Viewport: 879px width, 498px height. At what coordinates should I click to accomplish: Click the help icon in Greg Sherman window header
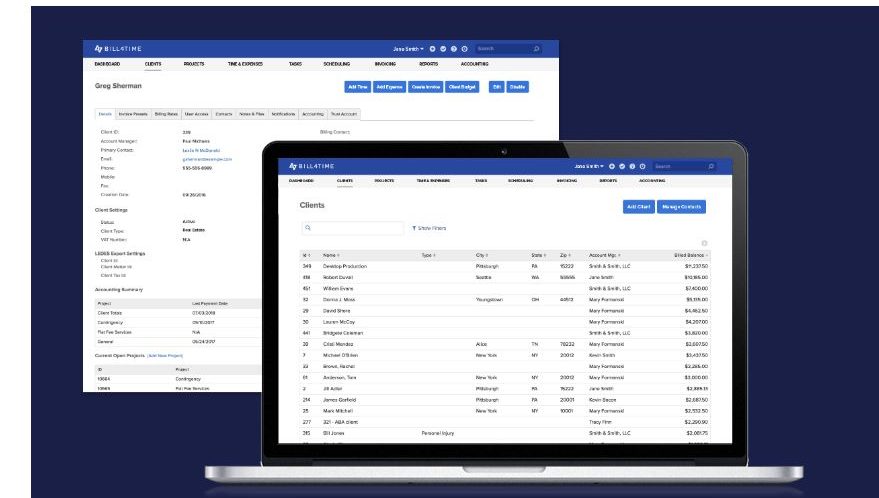[x=454, y=49]
